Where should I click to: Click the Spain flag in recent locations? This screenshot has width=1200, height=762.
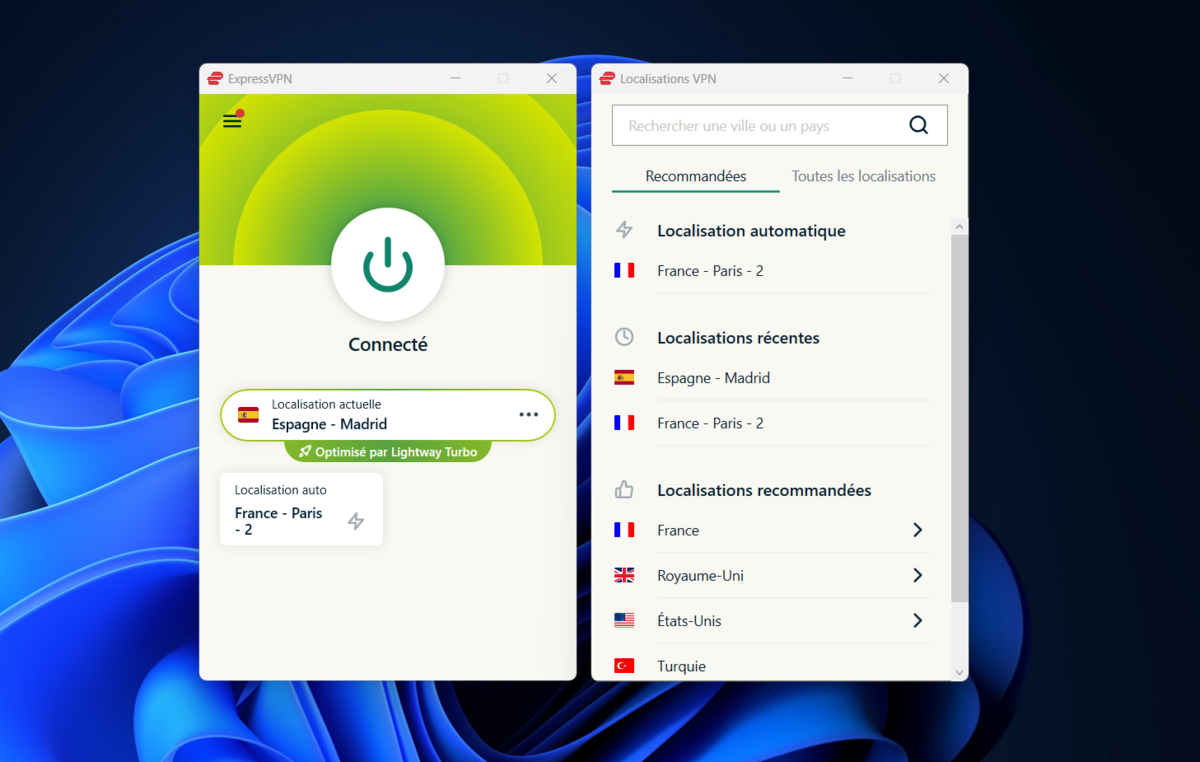coord(624,378)
